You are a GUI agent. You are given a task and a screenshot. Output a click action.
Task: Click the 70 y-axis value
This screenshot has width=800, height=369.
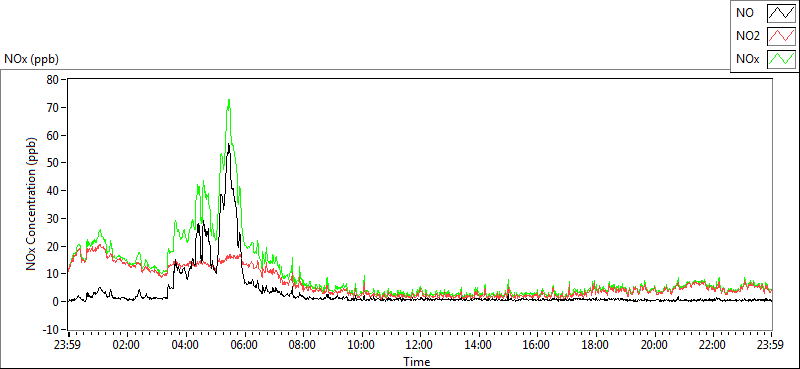tap(52, 107)
